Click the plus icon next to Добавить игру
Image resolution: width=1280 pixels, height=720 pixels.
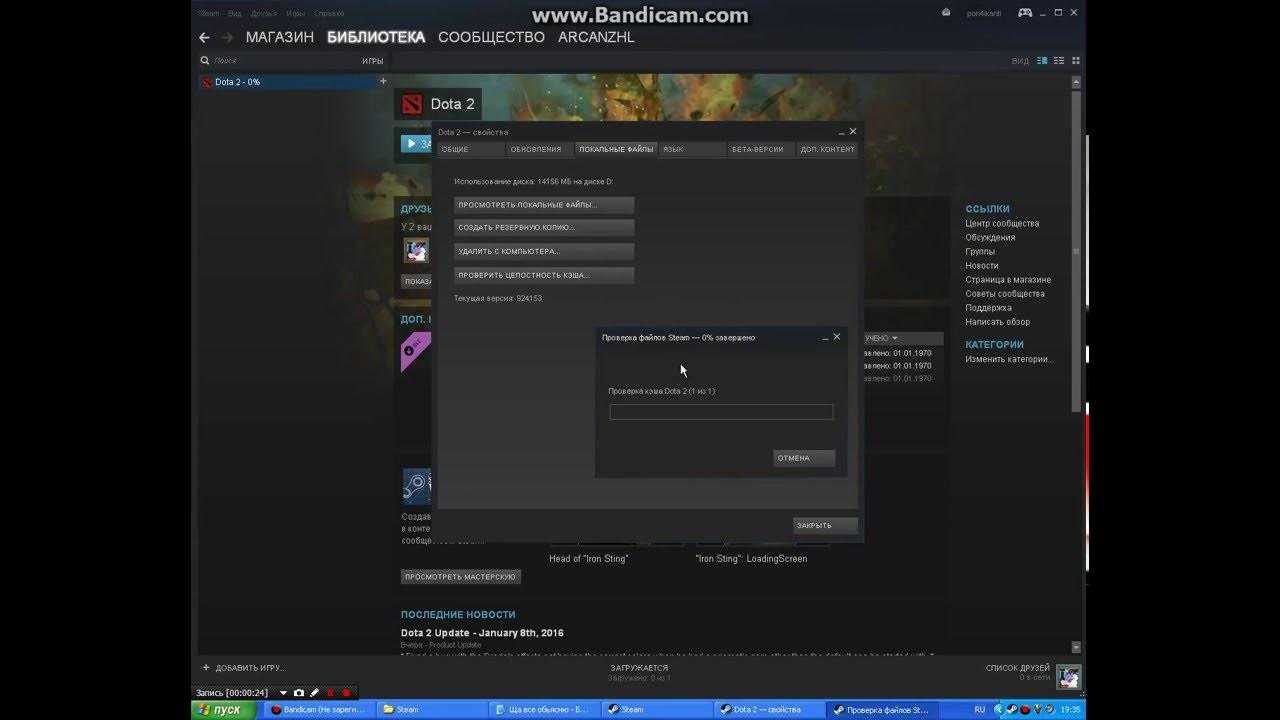(206, 667)
